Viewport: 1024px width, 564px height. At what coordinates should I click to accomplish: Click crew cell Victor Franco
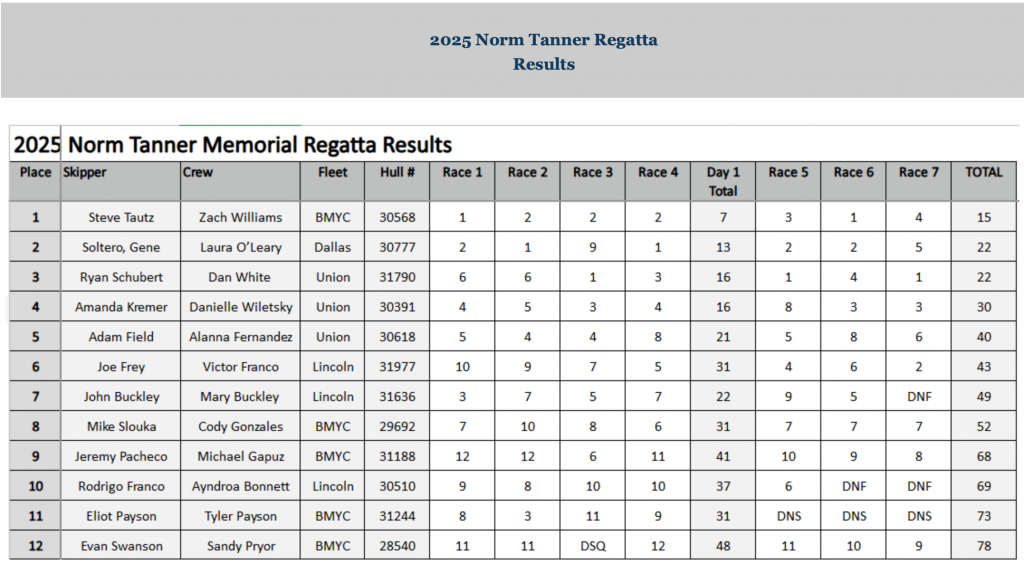point(240,367)
